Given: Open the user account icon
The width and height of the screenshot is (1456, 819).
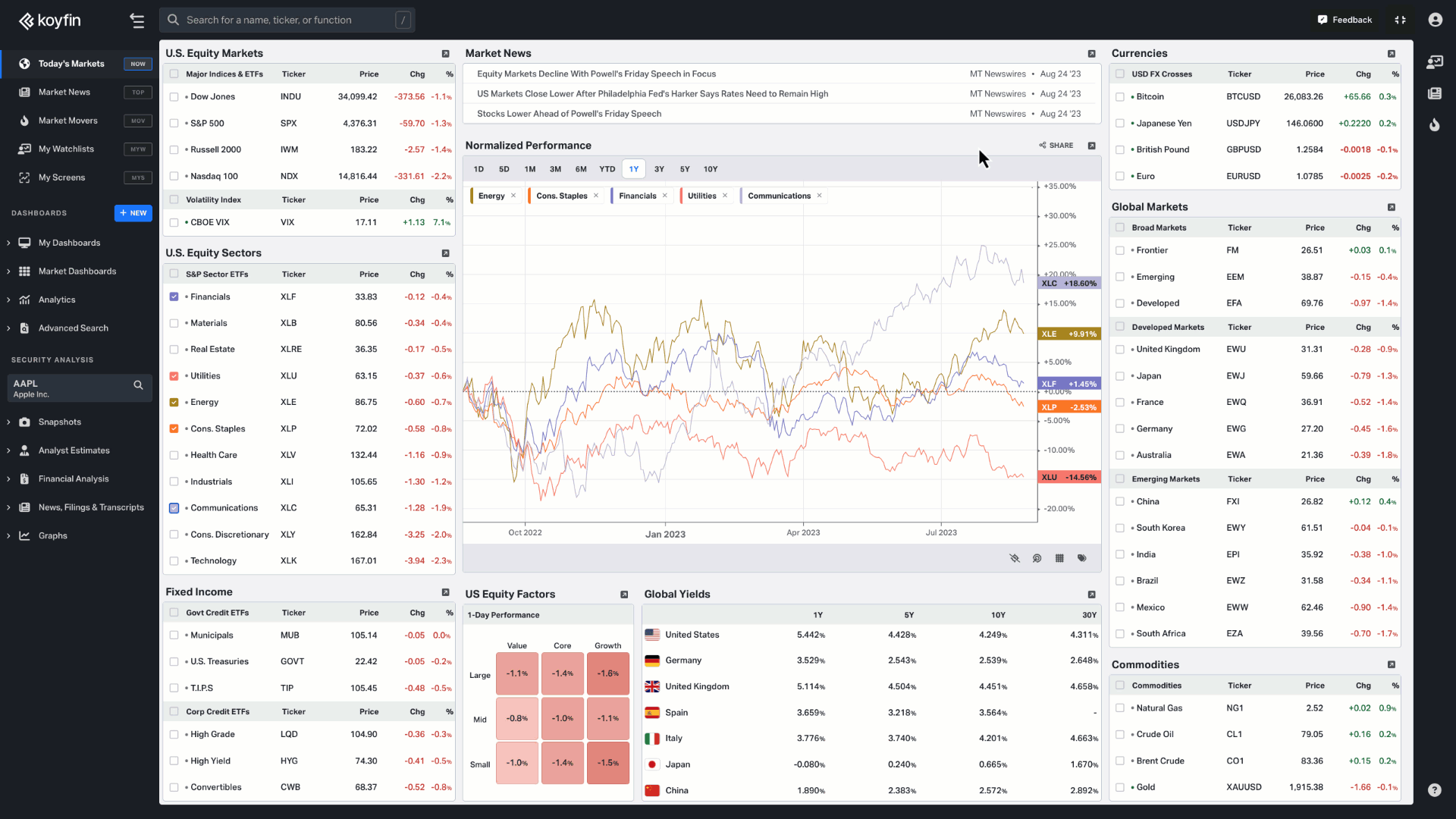Looking at the screenshot, I should click(x=1435, y=20).
